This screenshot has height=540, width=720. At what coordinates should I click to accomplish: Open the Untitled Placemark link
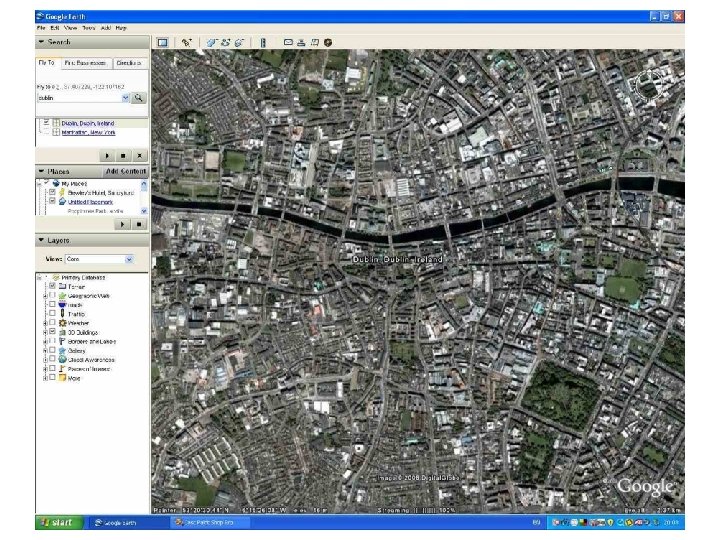pos(90,202)
